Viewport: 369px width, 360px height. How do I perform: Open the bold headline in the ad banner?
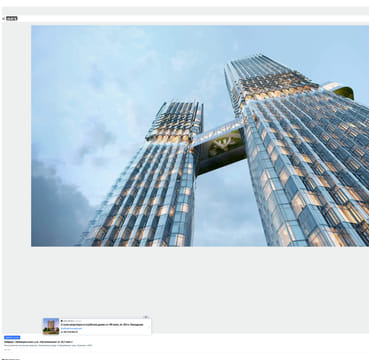(x=102, y=324)
